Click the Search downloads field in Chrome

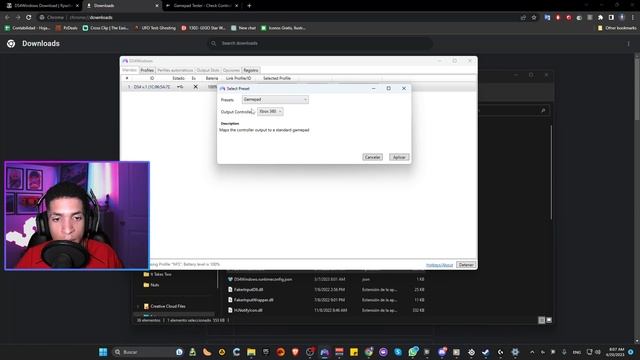coord(320,43)
